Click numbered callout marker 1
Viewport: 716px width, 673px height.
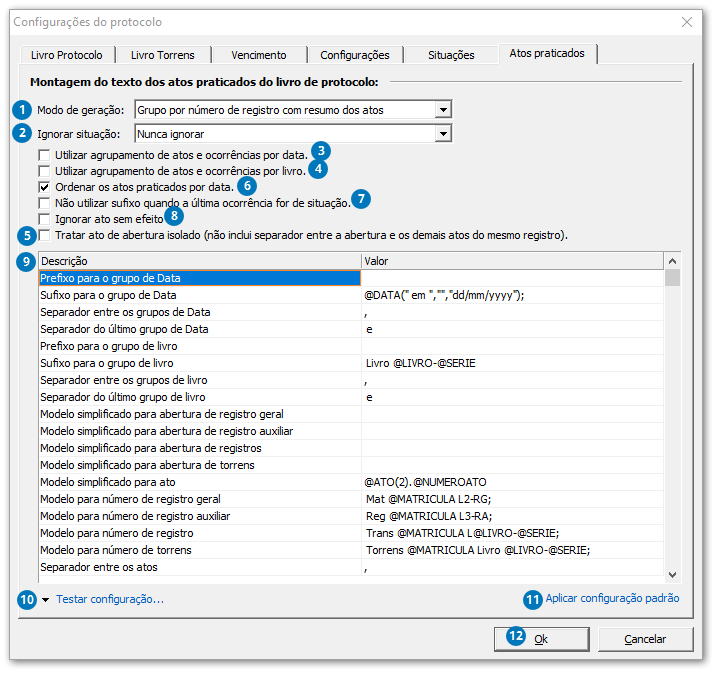(20, 109)
